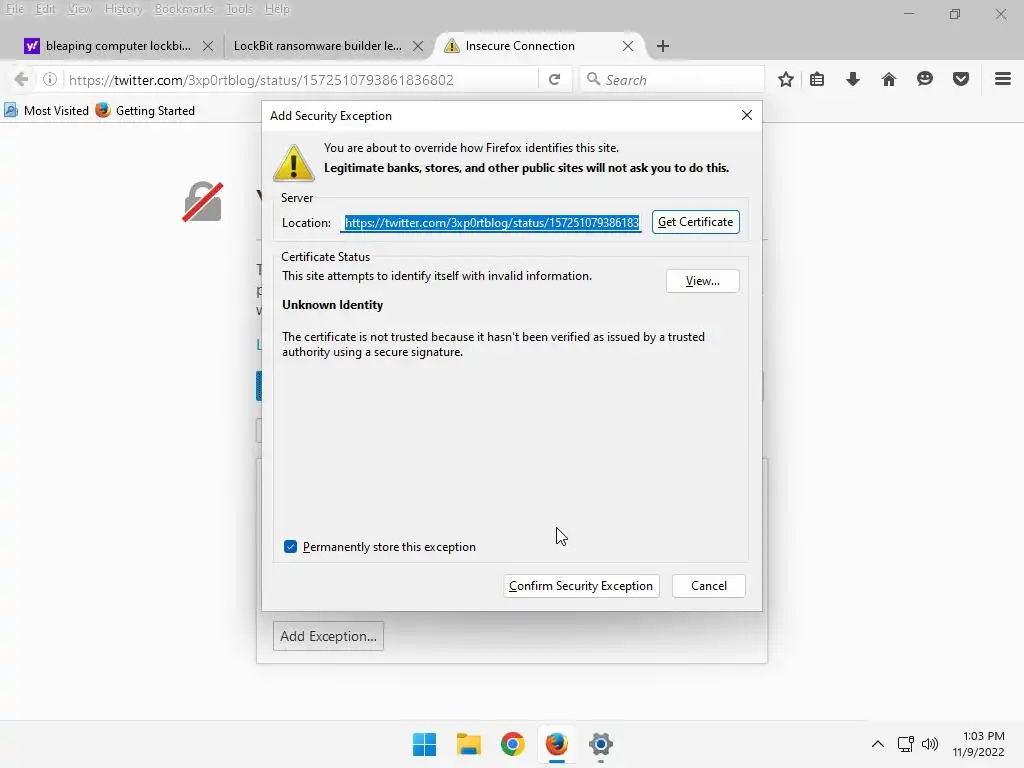Open File Explorer from the taskbar
Viewport: 1024px width, 768px height.
[469, 744]
